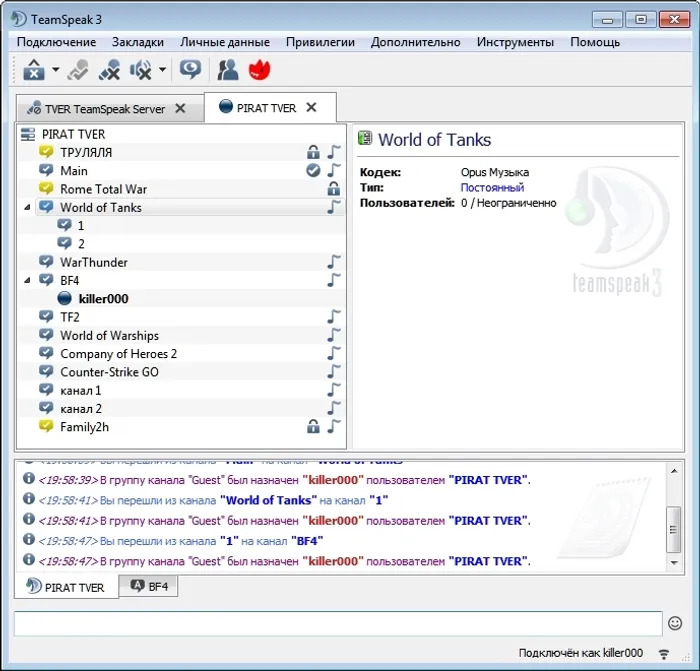
Task: Click music note icon on ТРУЛЯЛЯ row
Action: pos(333,152)
